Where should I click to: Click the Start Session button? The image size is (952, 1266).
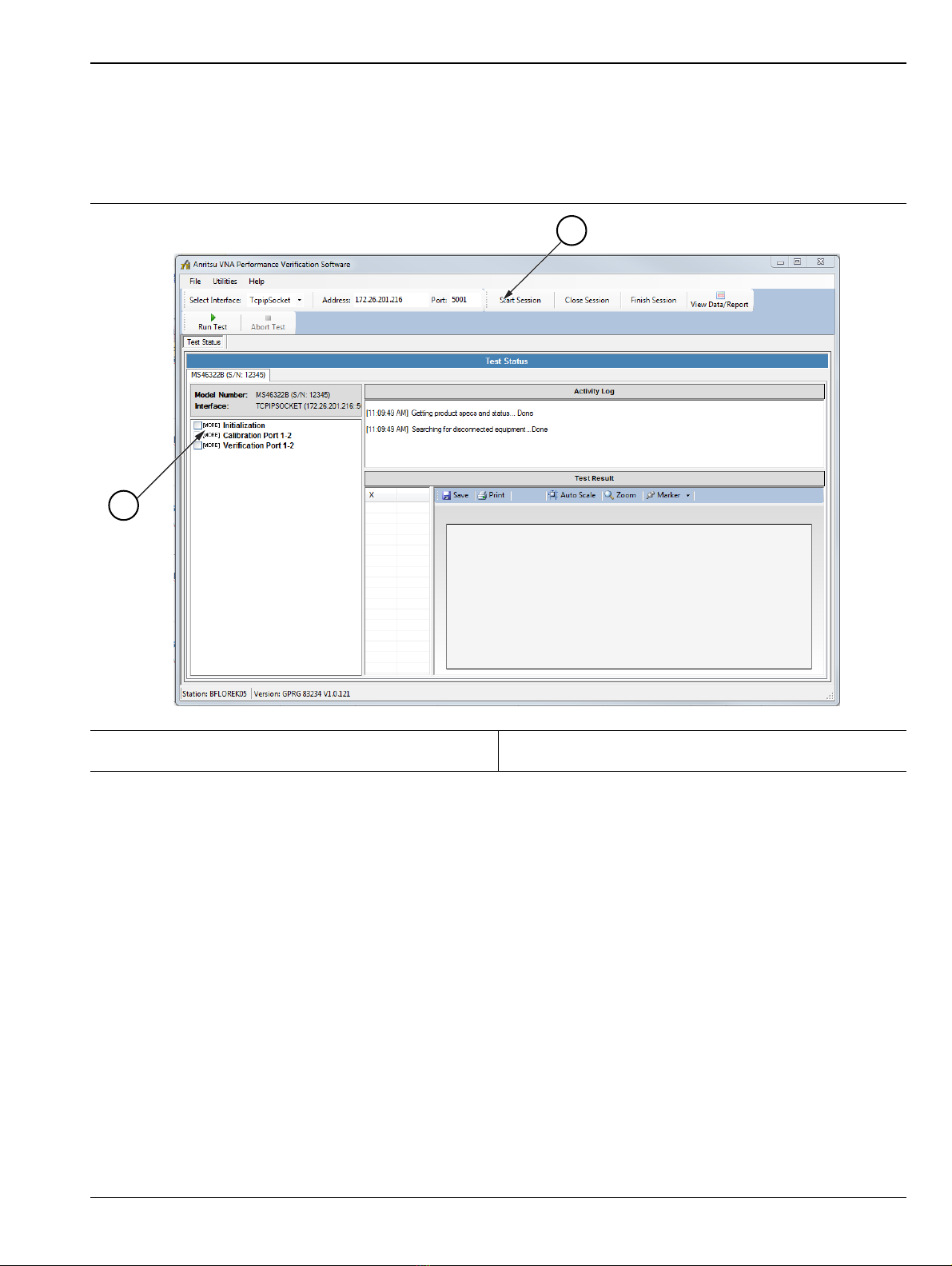[520, 300]
